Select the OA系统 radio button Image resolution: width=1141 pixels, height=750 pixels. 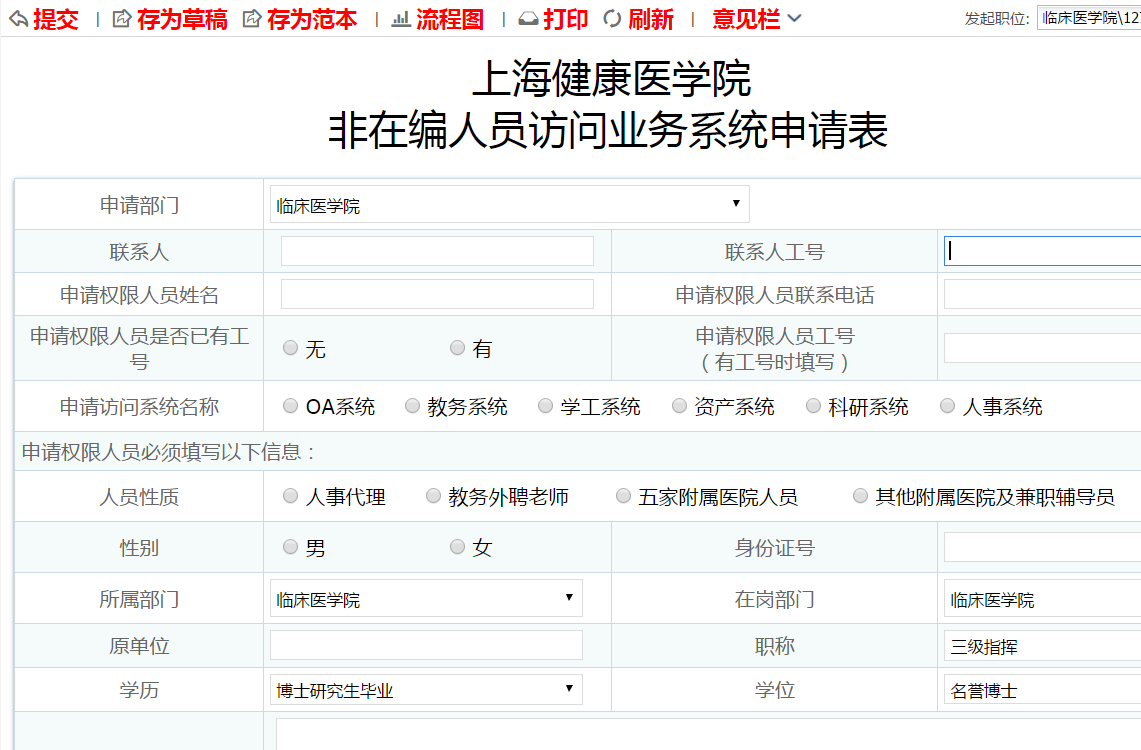(290, 406)
